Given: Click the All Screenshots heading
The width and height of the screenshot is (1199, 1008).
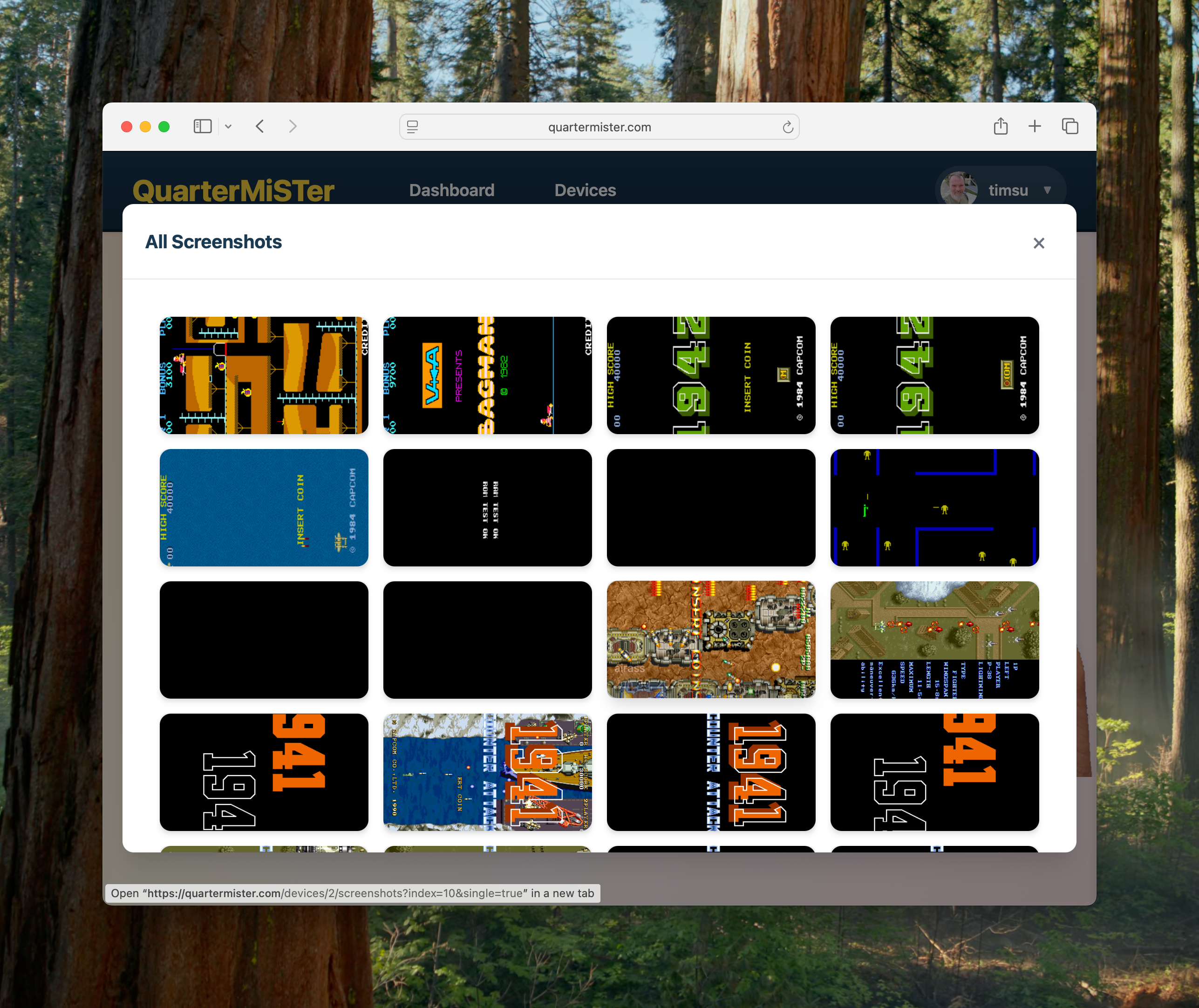Looking at the screenshot, I should (x=213, y=242).
